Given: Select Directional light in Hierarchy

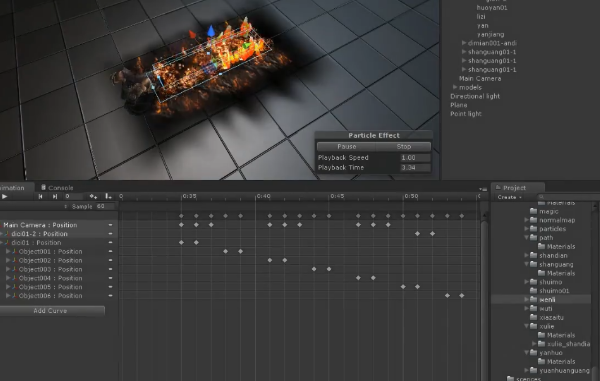Looking at the screenshot, I should point(475,96).
